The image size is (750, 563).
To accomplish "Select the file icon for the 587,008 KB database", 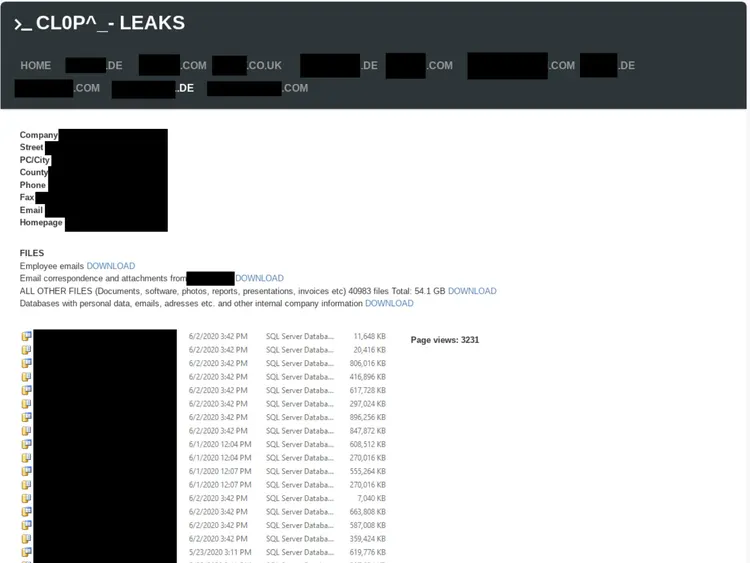I will click(x=27, y=525).
